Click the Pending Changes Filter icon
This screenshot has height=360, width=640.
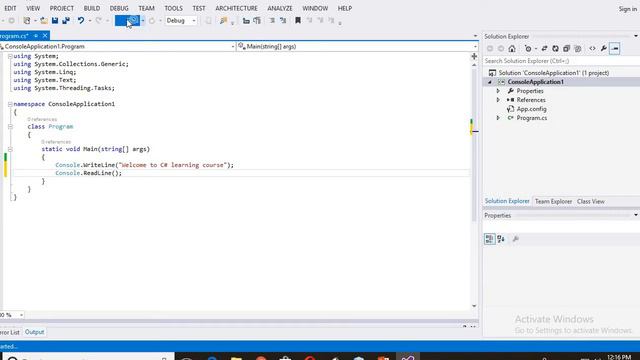(x=528, y=49)
